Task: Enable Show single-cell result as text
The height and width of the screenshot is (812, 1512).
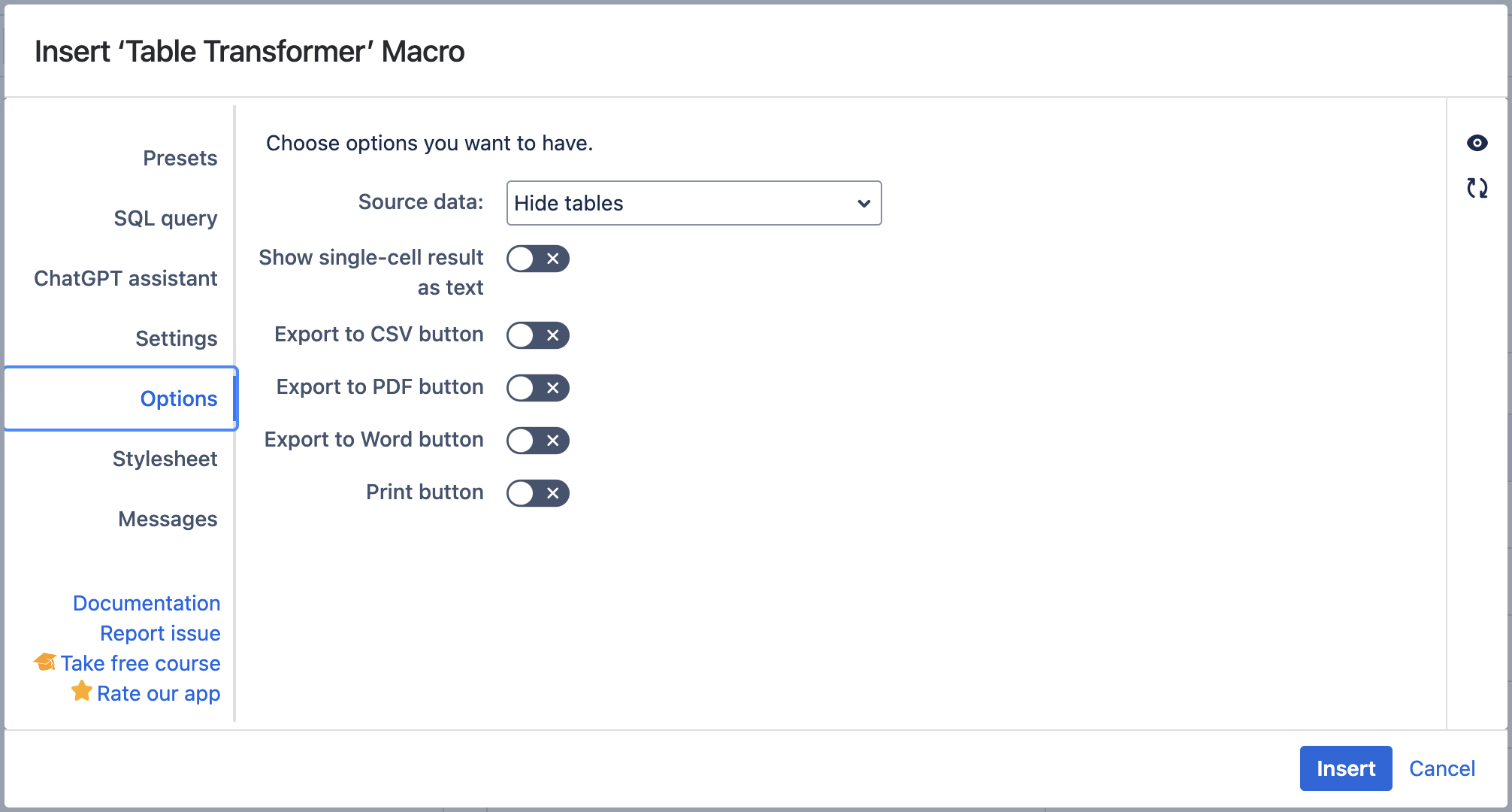Action: [x=537, y=259]
